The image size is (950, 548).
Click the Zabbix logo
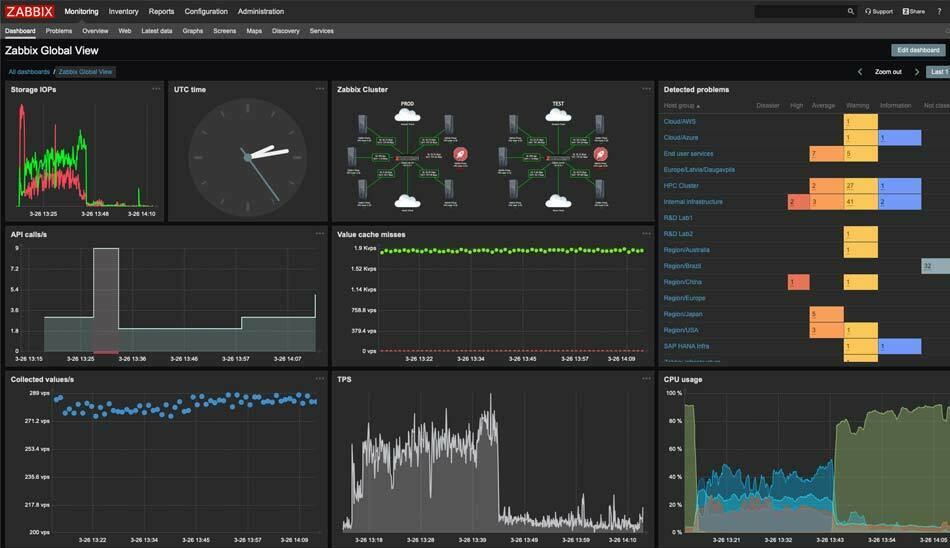[30, 12]
